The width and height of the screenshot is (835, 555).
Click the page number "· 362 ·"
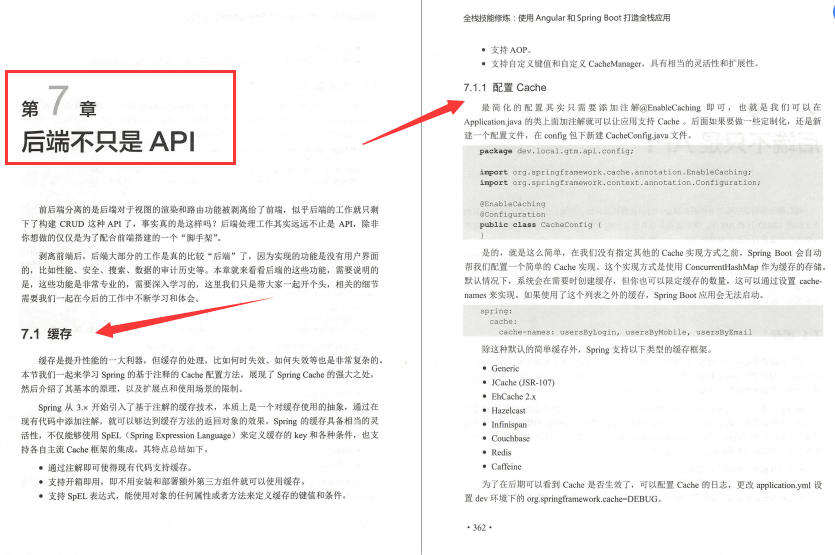coord(479,528)
